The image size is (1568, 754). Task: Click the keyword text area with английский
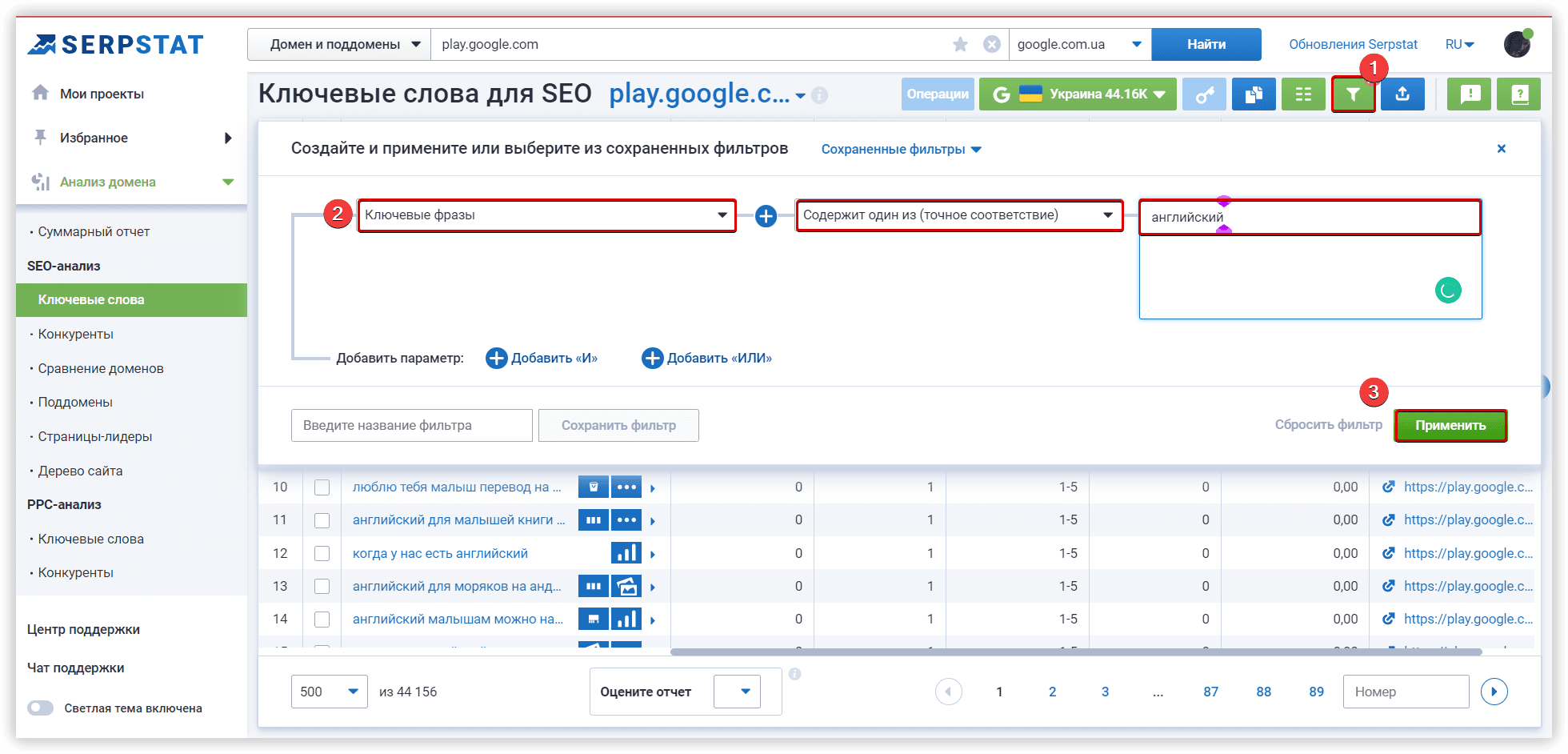click(x=1310, y=260)
